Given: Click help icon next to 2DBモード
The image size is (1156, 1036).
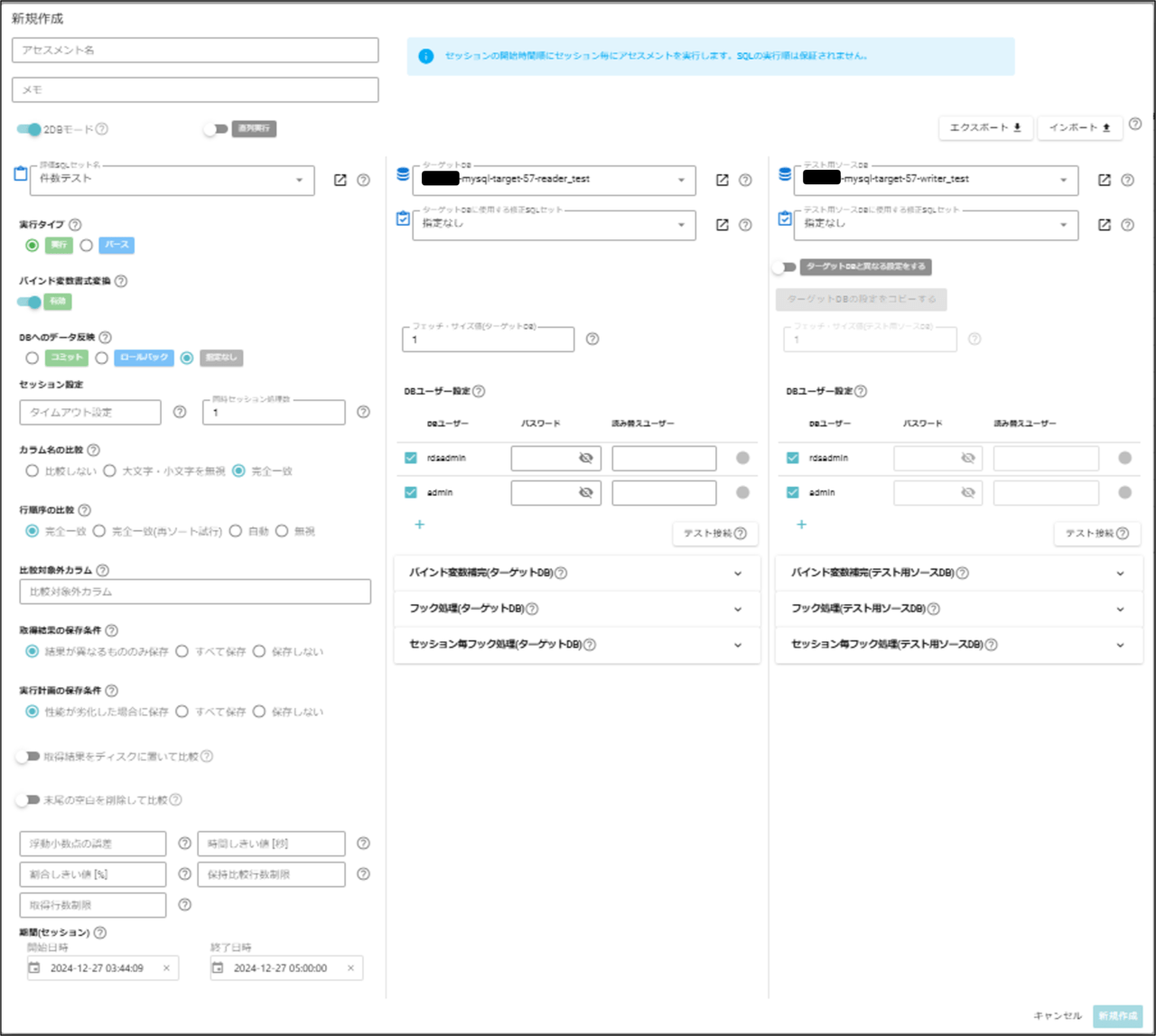Looking at the screenshot, I should point(102,129).
